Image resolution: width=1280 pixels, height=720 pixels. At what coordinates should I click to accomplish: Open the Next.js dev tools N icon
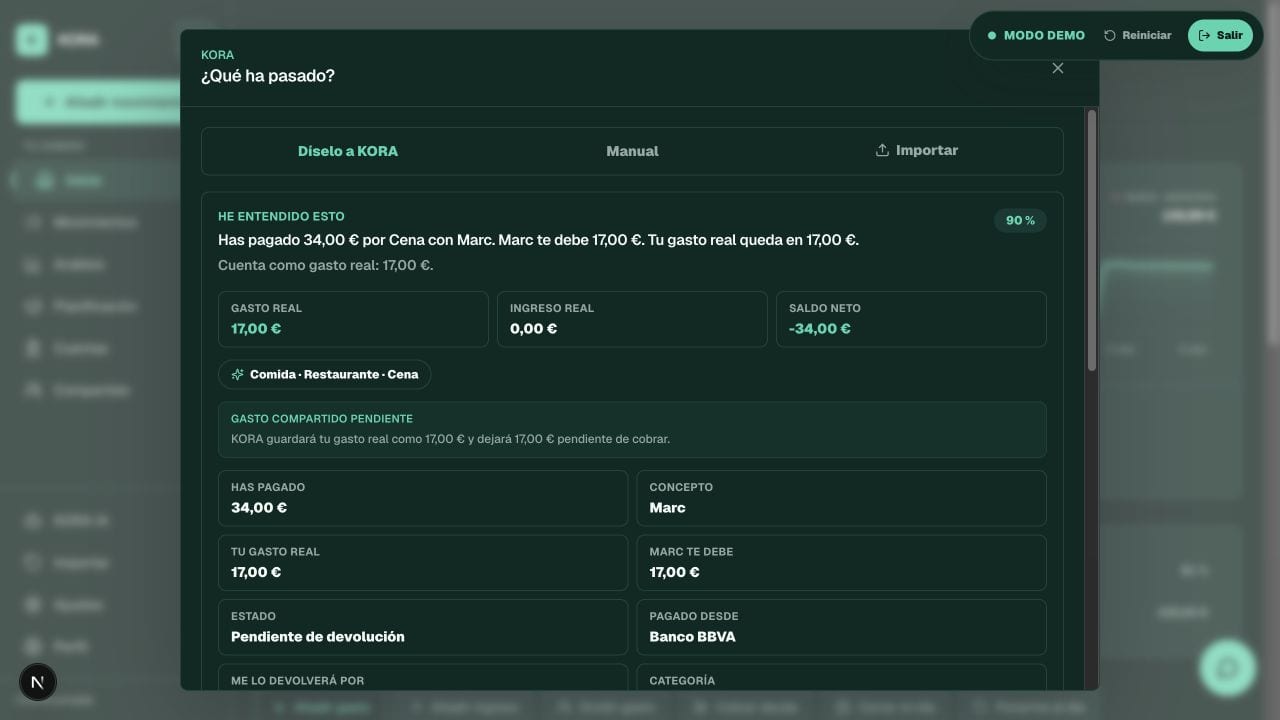[x=38, y=682]
